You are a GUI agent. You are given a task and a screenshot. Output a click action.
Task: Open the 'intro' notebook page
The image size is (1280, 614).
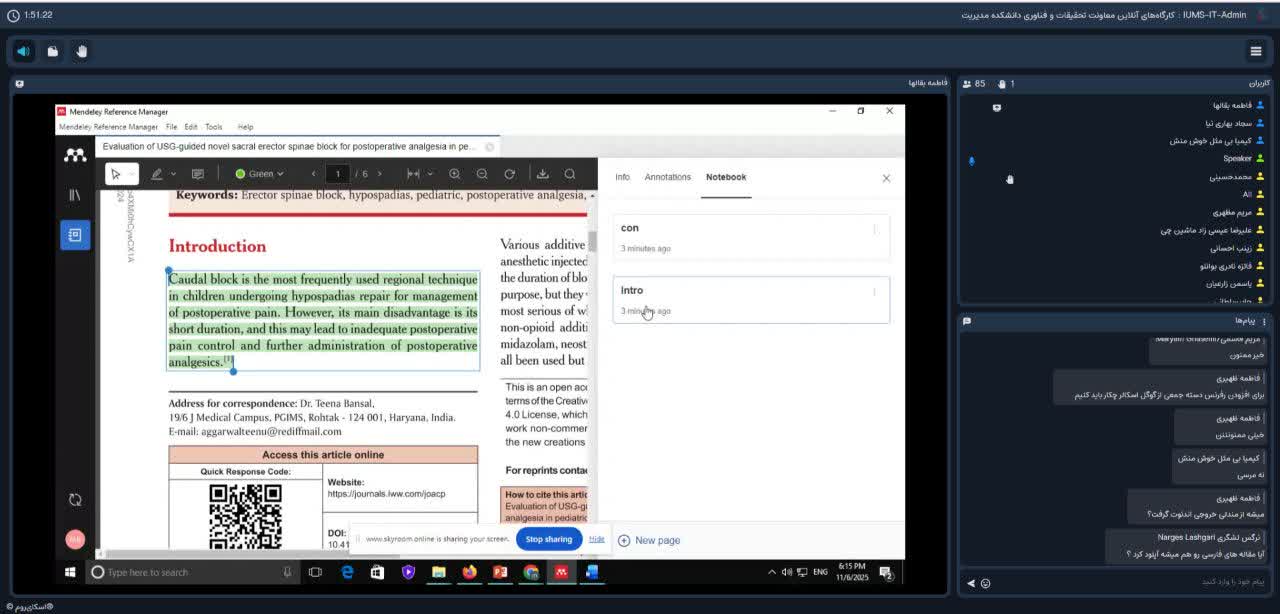750,299
